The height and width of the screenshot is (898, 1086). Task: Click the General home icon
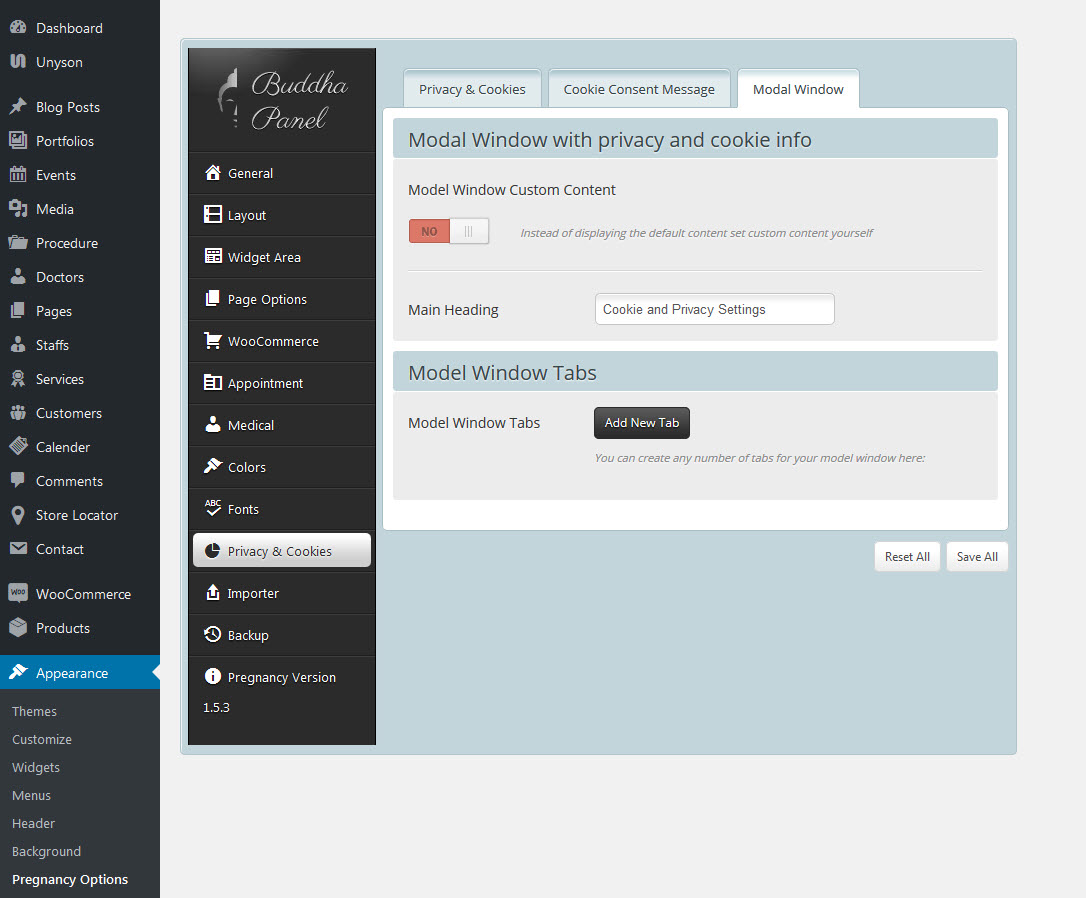point(212,173)
